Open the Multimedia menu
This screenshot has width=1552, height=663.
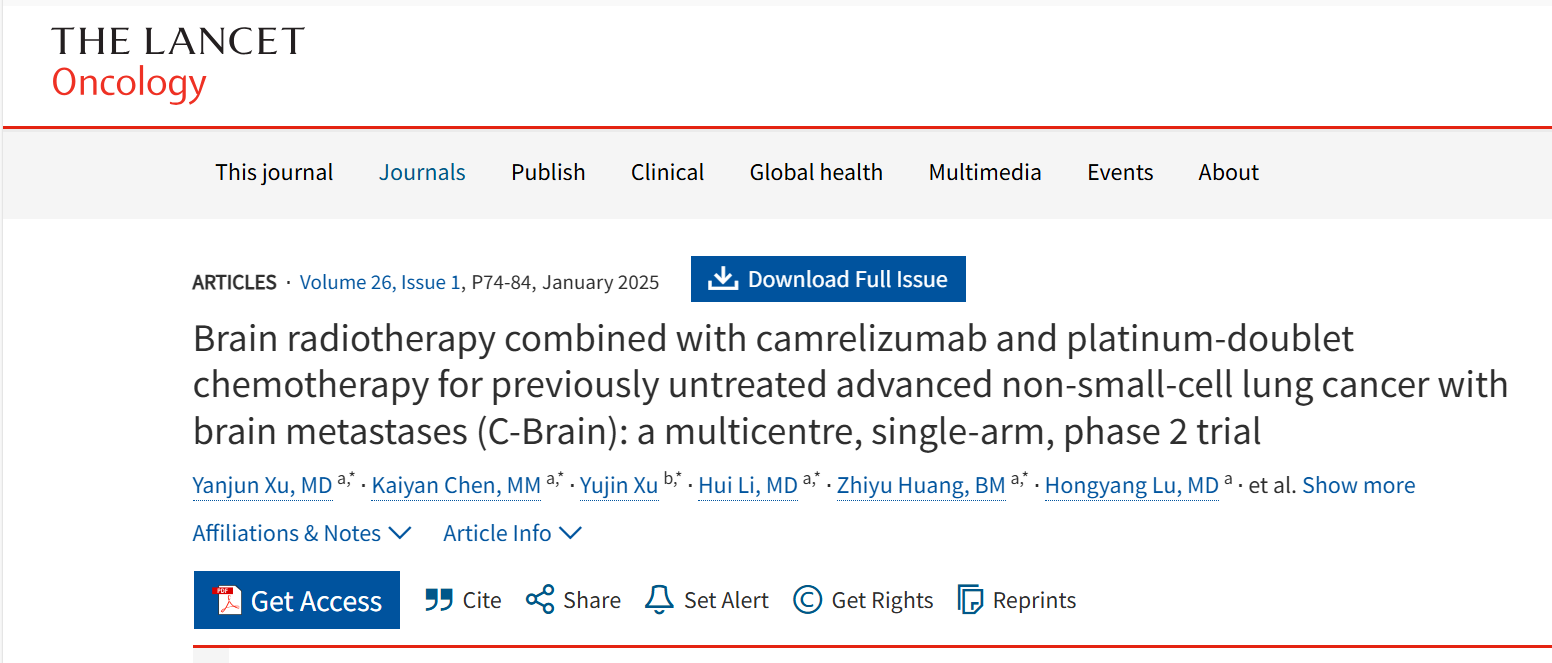coord(985,172)
